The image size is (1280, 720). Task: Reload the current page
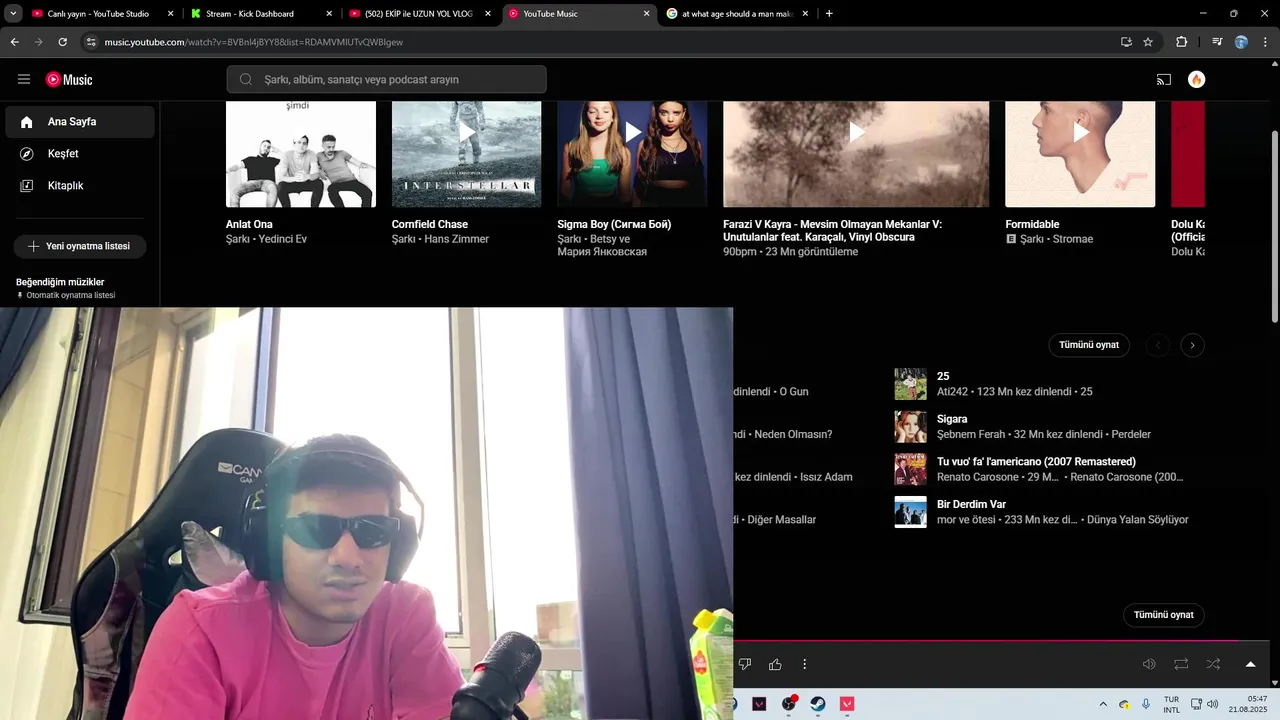[62, 42]
